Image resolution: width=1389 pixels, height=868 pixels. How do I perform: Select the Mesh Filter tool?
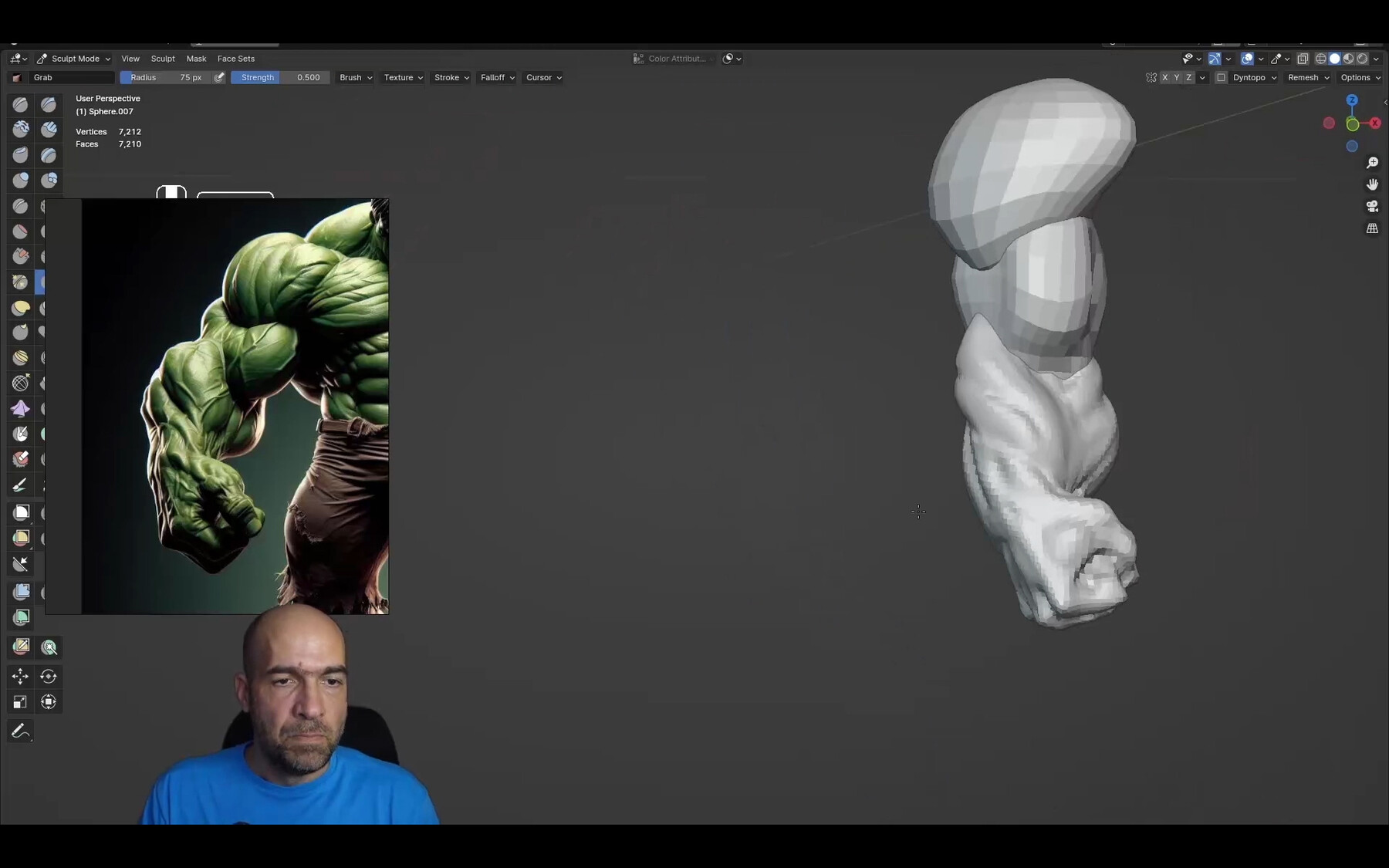click(21, 592)
